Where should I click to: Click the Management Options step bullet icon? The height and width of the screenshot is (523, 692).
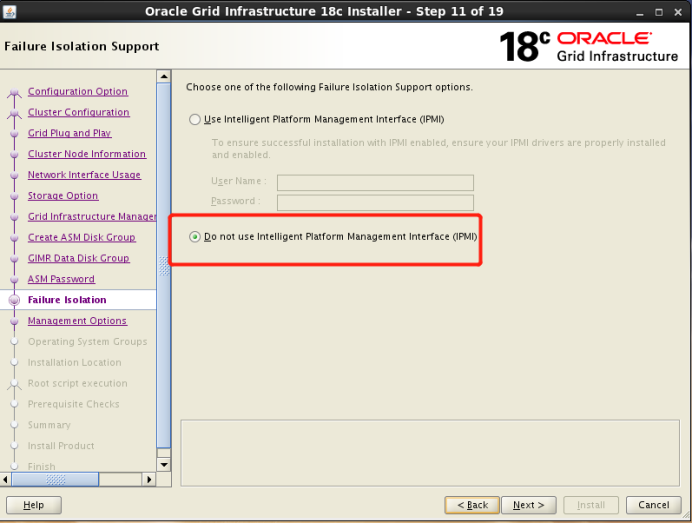point(14,321)
